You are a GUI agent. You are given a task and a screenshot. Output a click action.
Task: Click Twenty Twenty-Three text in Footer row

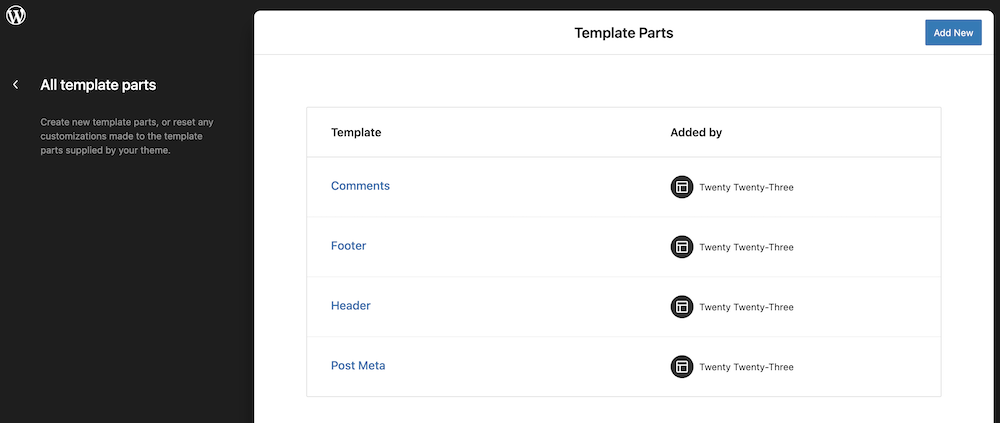pos(746,248)
